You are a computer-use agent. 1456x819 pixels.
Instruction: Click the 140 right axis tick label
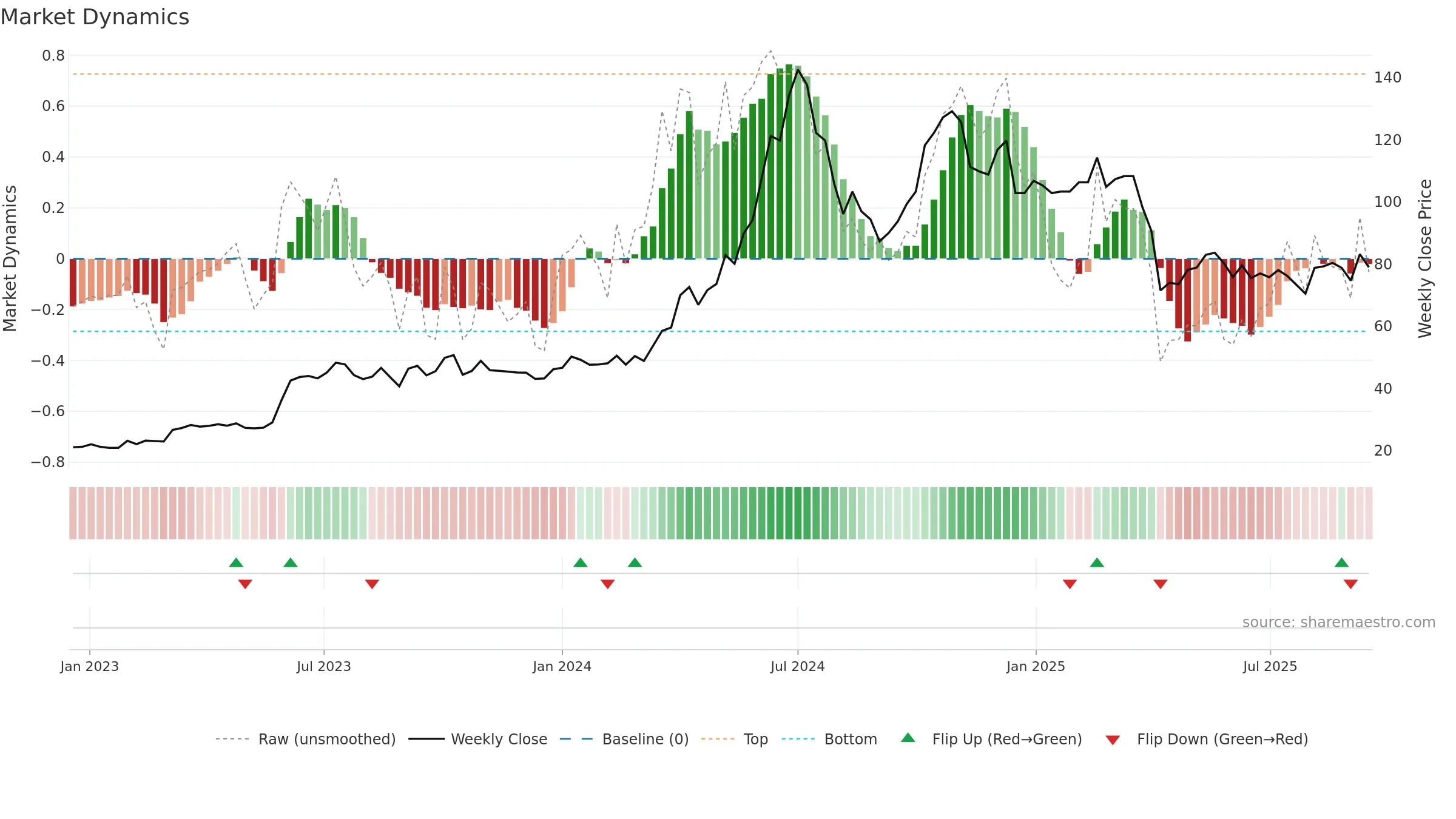coord(1388,78)
